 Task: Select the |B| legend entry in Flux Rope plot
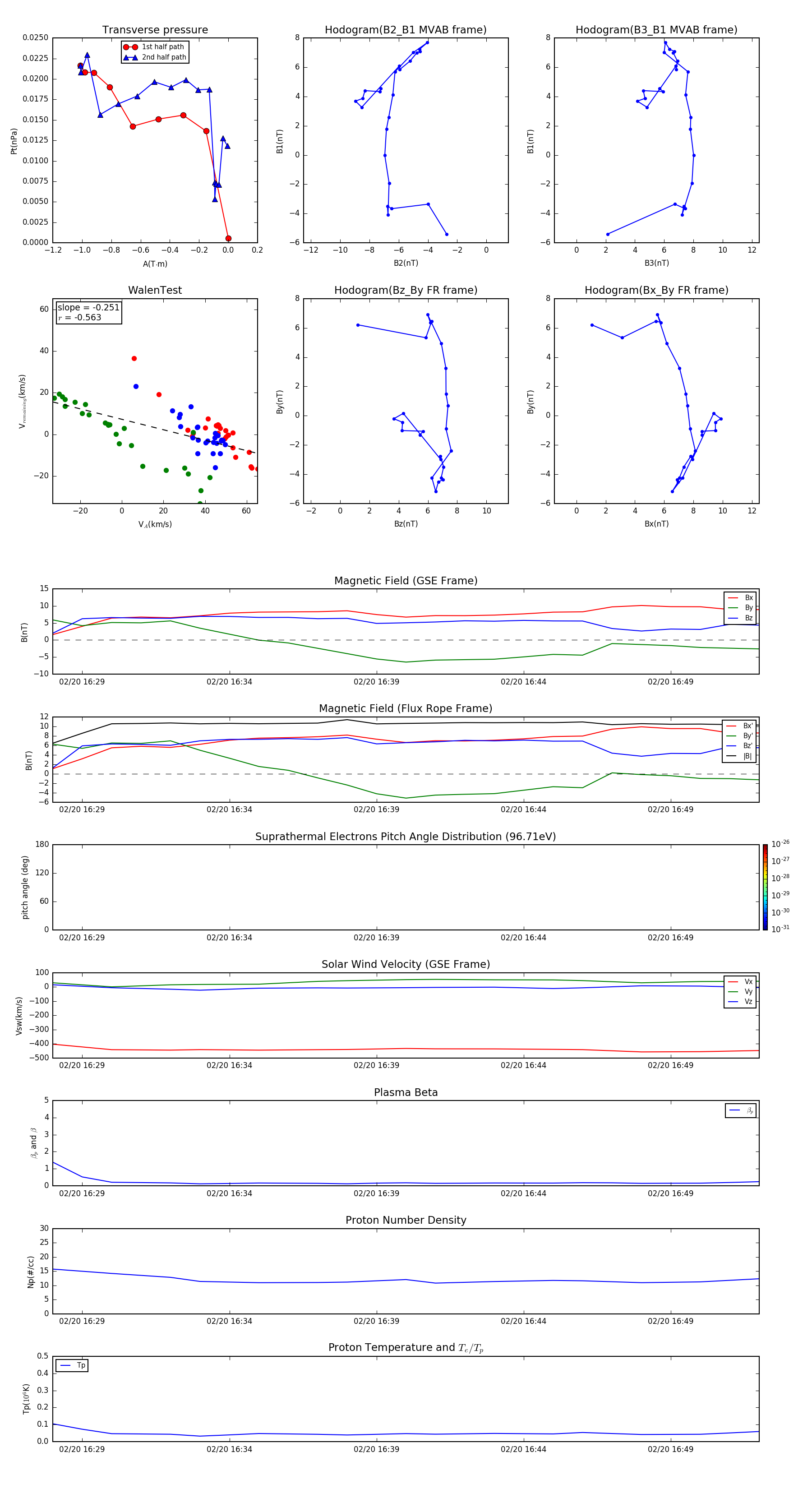[x=740, y=757]
